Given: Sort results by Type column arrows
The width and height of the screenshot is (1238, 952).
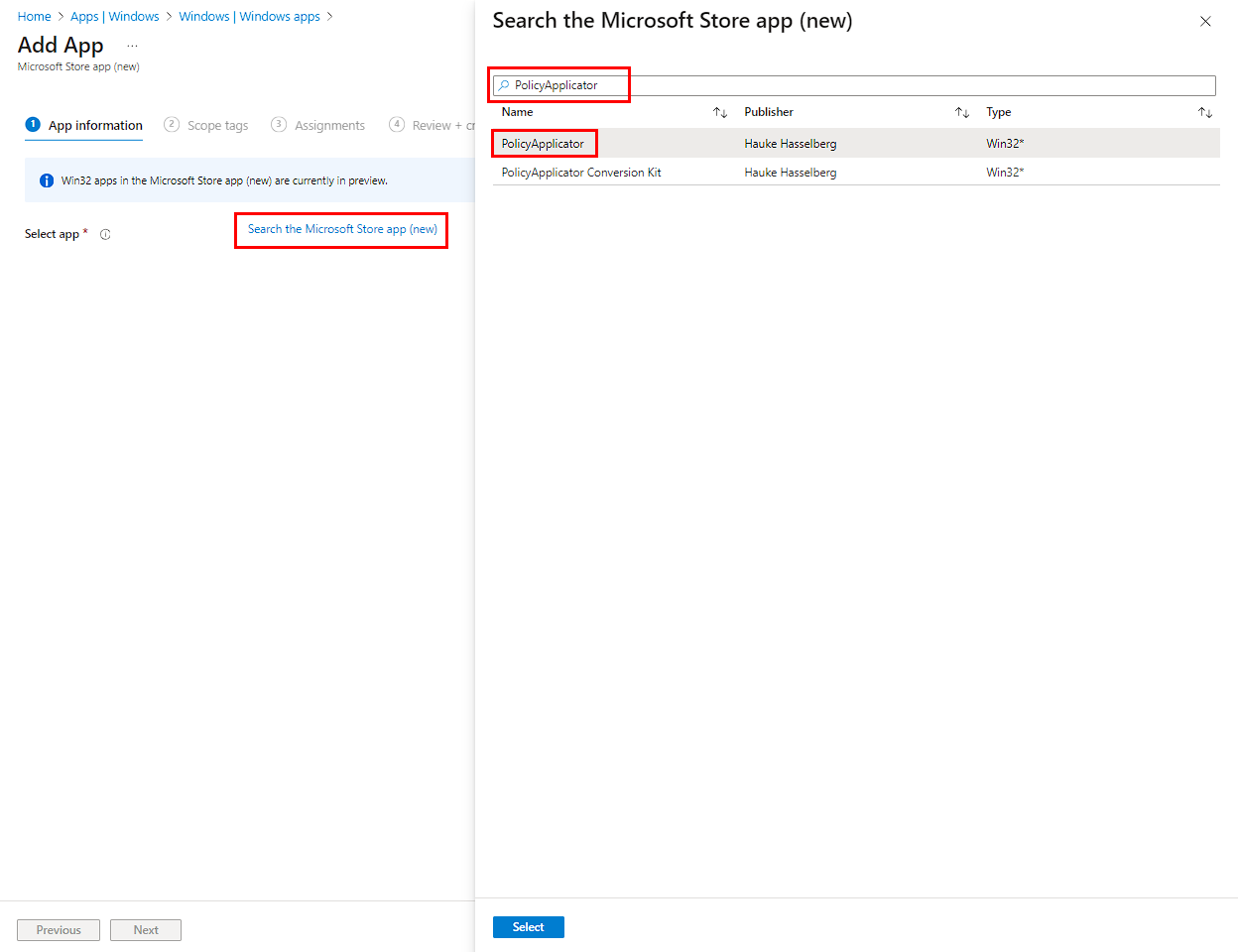Looking at the screenshot, I should 1205,113.
